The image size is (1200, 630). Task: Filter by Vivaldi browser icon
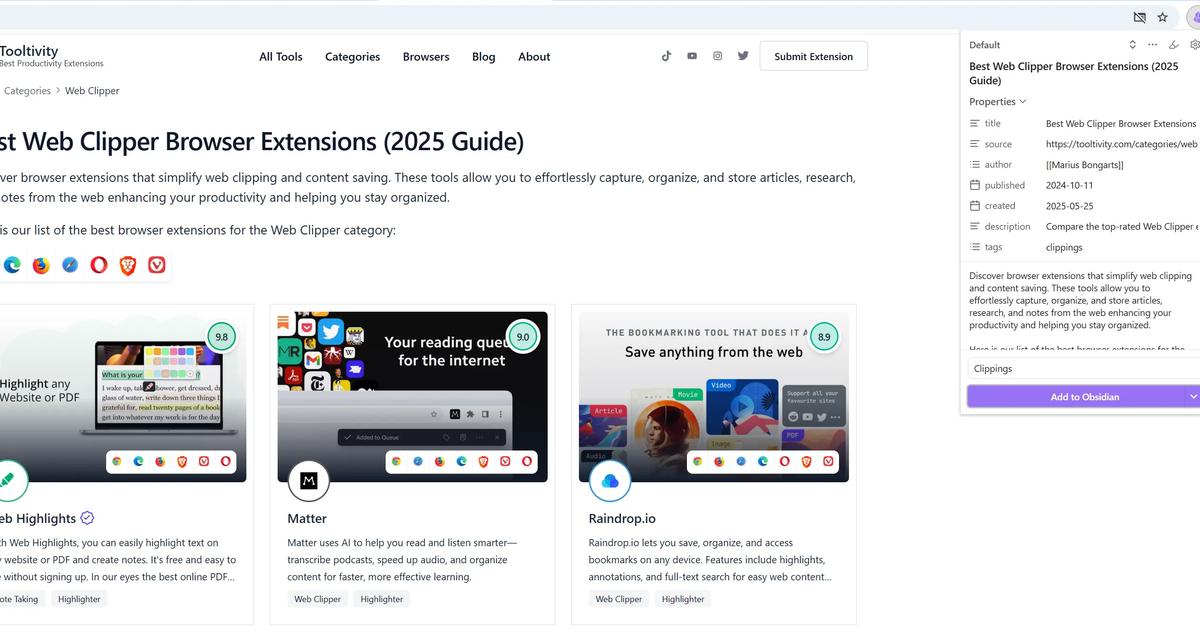tap(157, 265)
